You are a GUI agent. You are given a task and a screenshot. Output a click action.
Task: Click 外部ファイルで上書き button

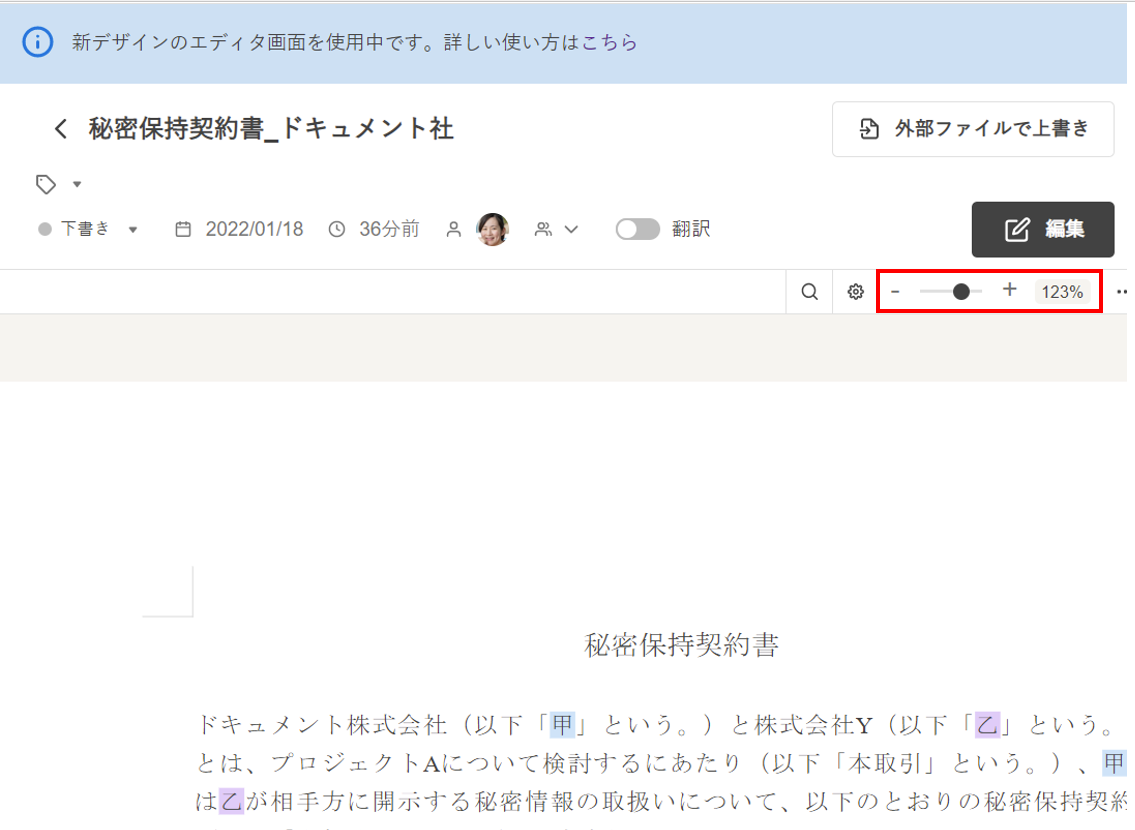click(x=972, y=129)
